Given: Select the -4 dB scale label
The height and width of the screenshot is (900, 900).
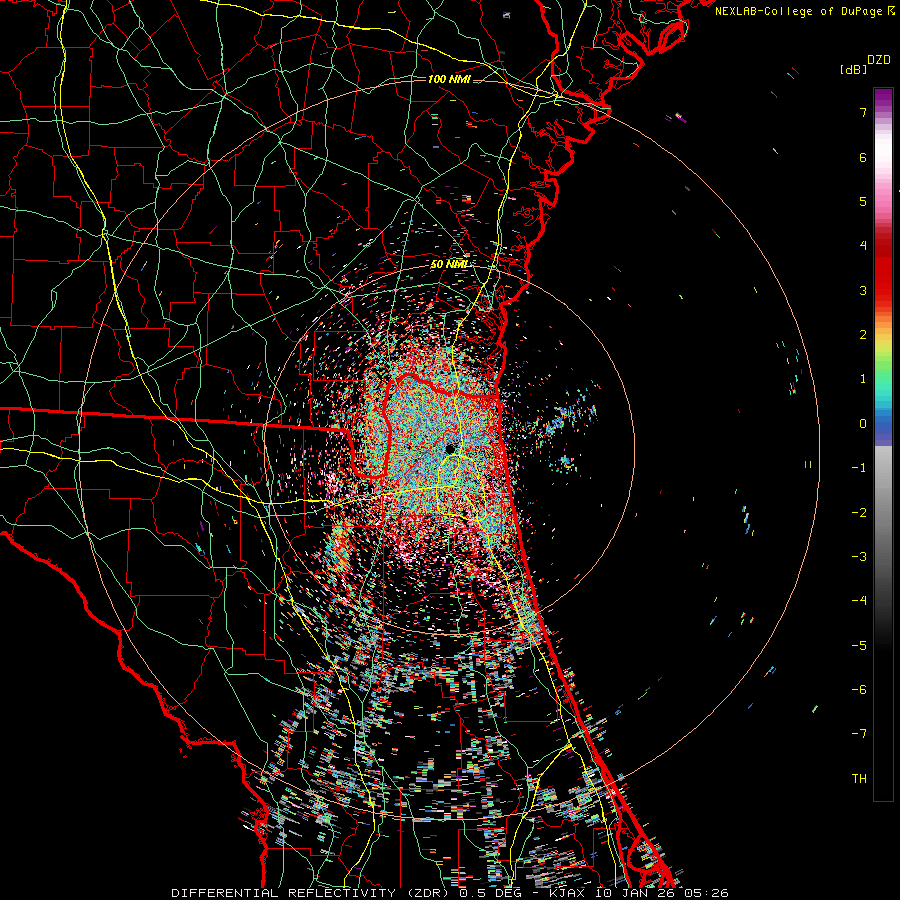Looking at the screenshot, I should pyautogui.click(x=859, y=601).
